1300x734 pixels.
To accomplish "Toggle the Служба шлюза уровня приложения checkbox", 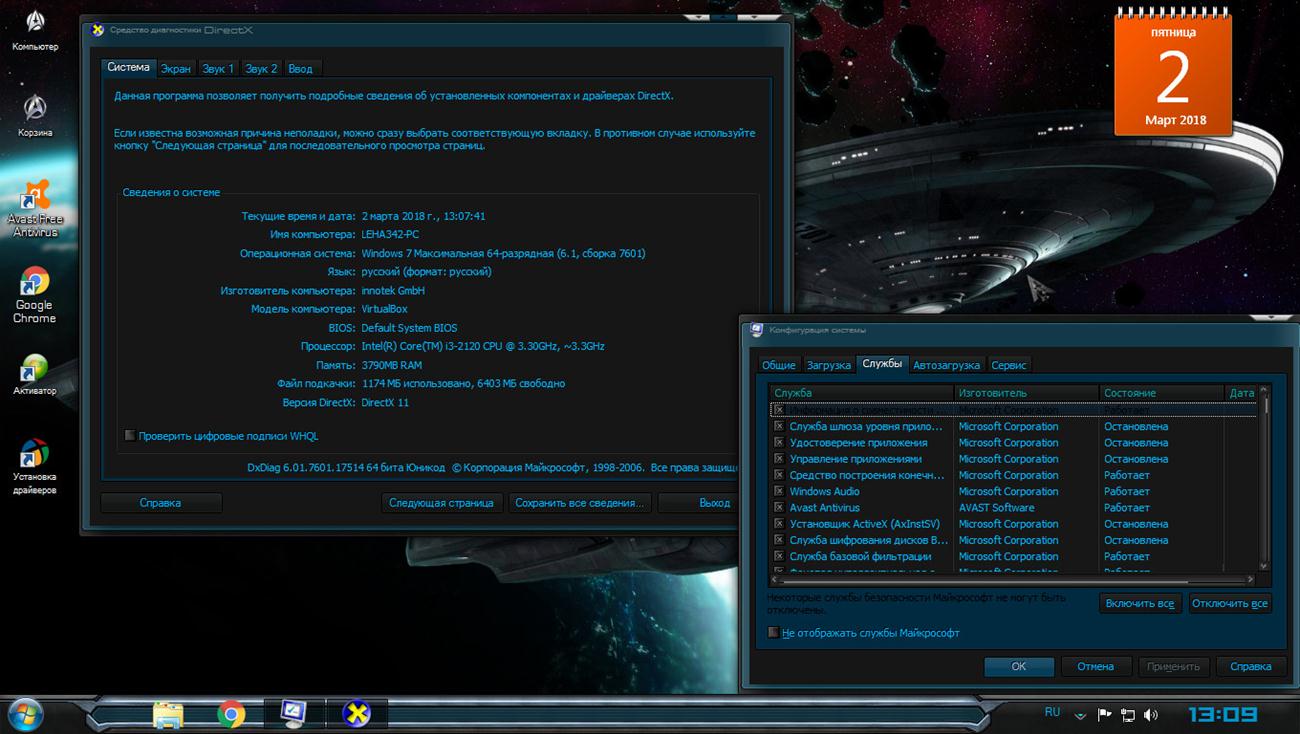I will tap(779, 426).
